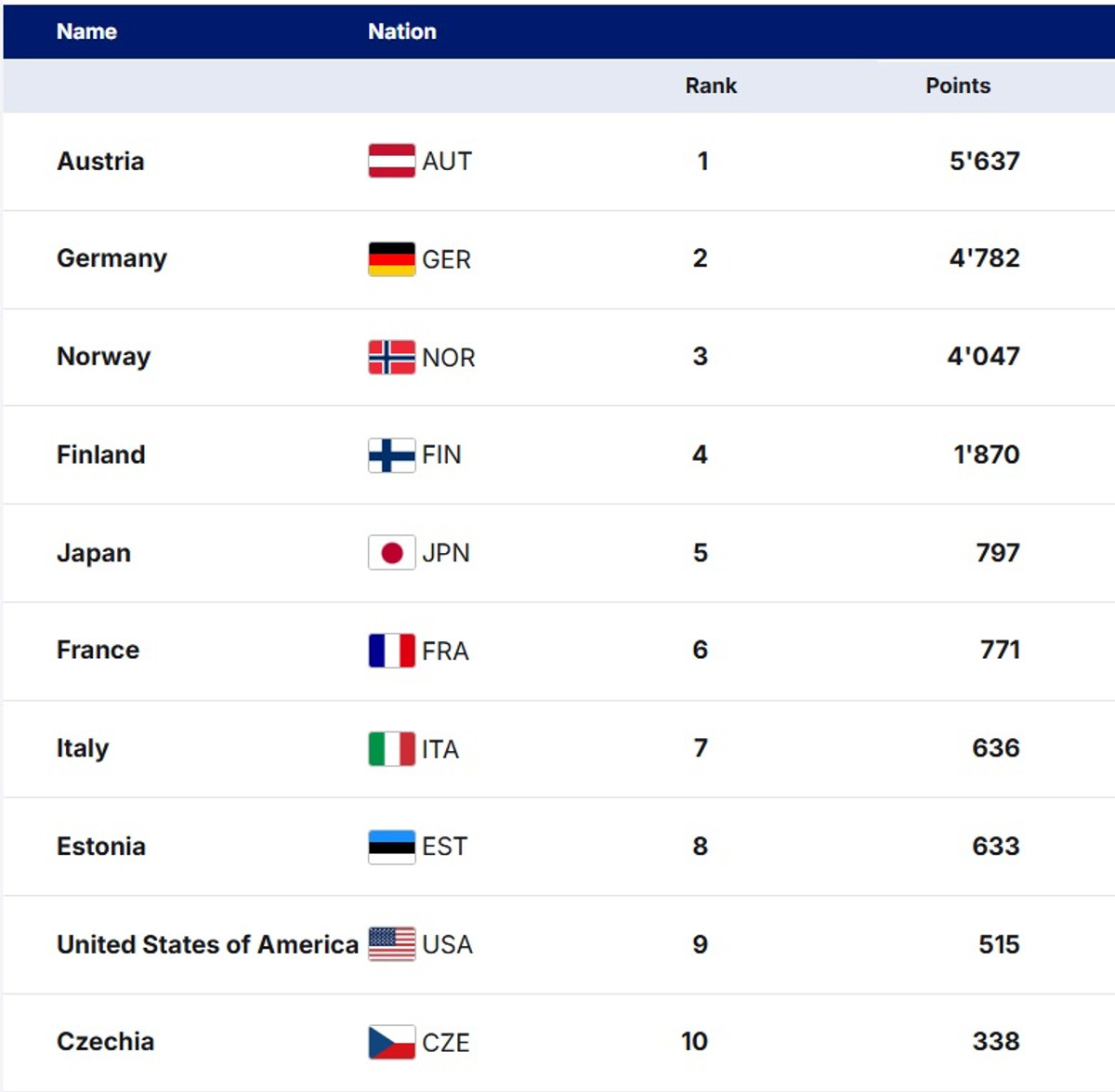Click the Norway flag icon

tap(391, 357)
